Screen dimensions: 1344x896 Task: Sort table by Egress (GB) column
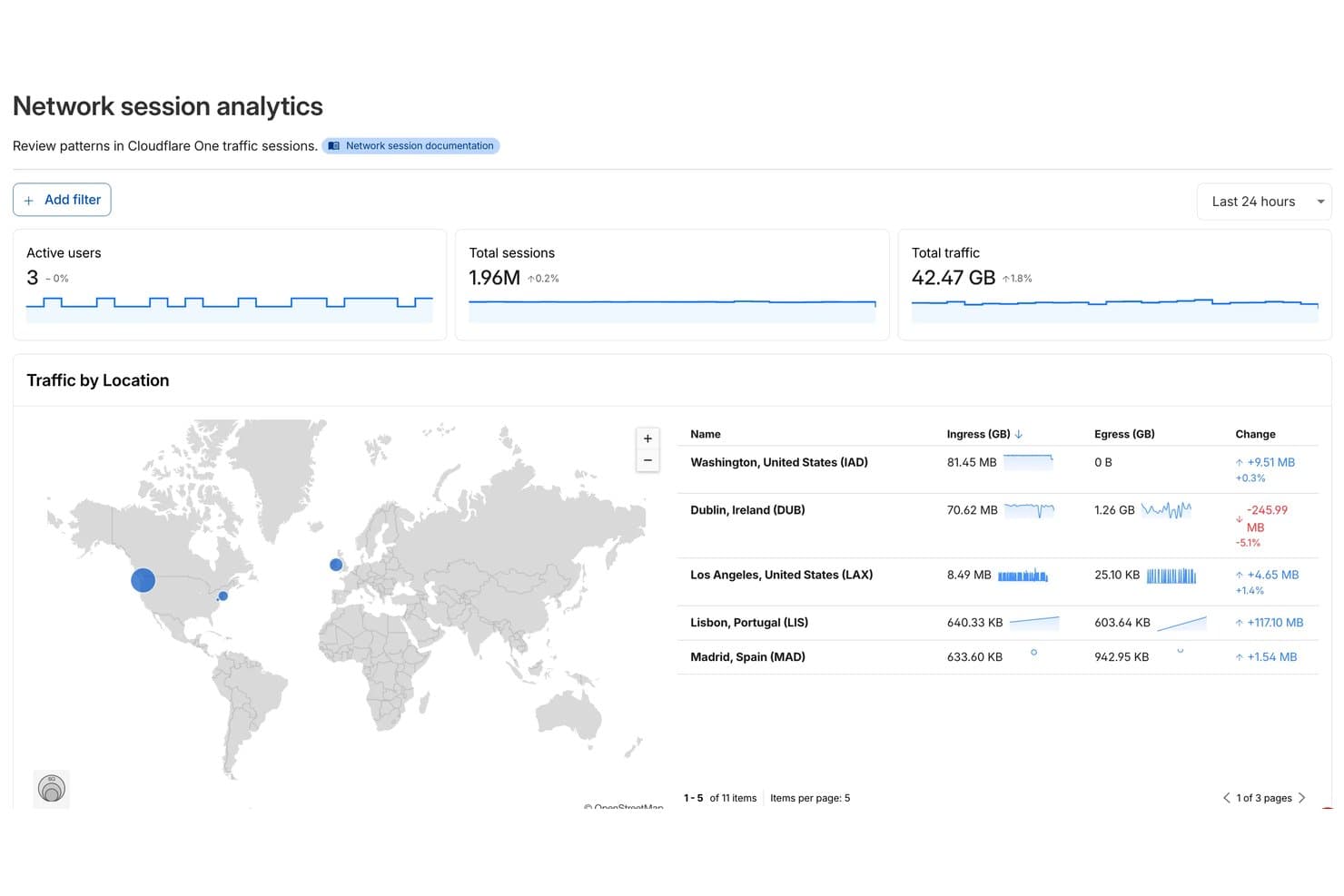[1124, 434]
